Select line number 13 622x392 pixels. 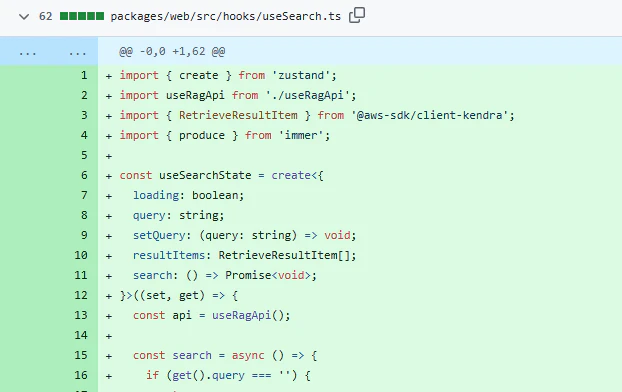pyautogui.click(x=81, y=315)
